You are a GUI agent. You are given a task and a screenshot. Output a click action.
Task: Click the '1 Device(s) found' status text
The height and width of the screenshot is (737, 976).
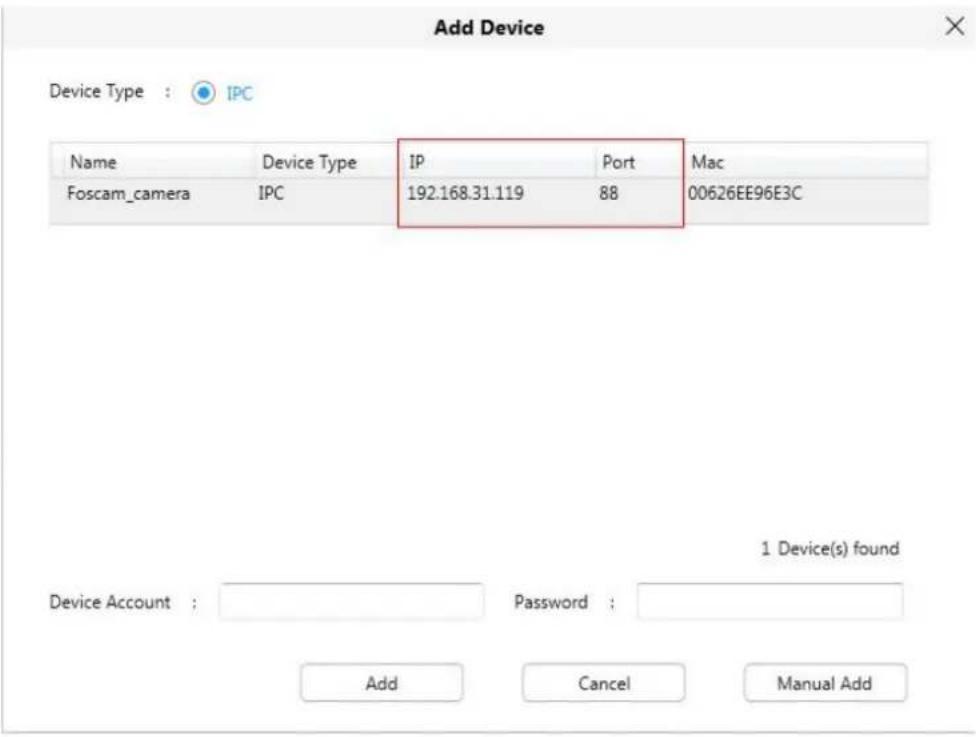[x=830, y=548]
